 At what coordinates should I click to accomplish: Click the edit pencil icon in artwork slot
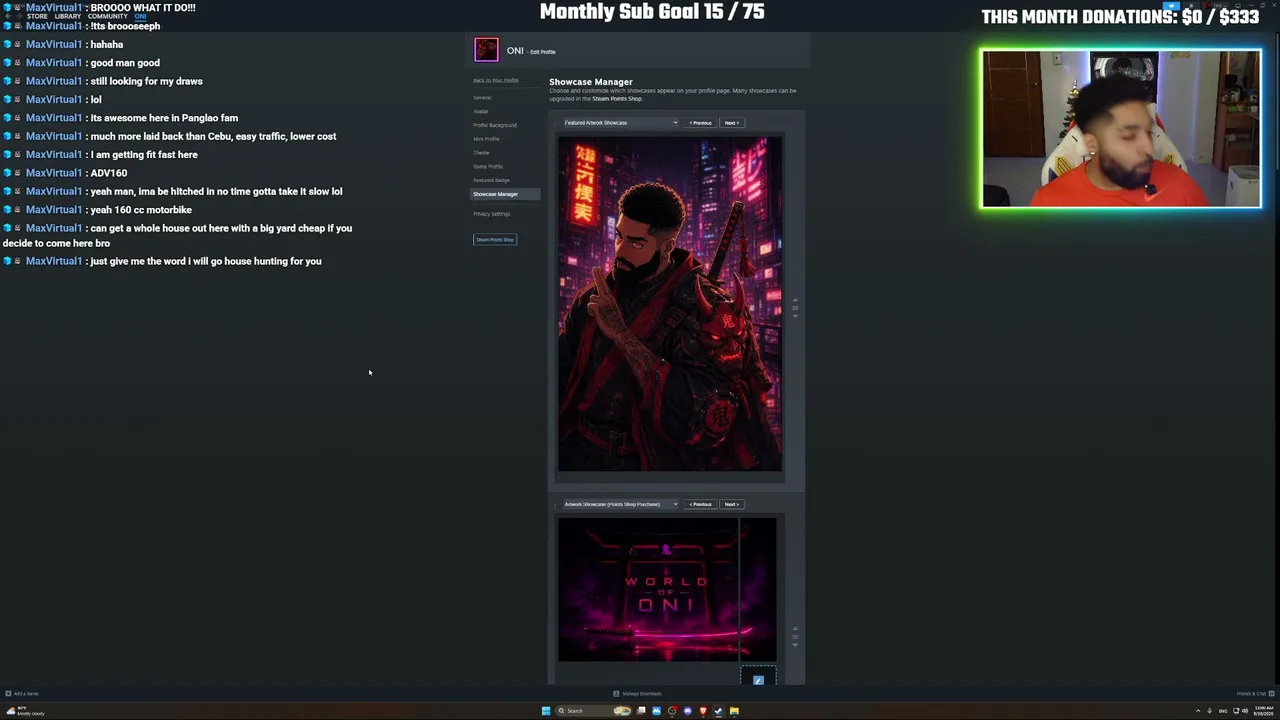click(758, 680)
